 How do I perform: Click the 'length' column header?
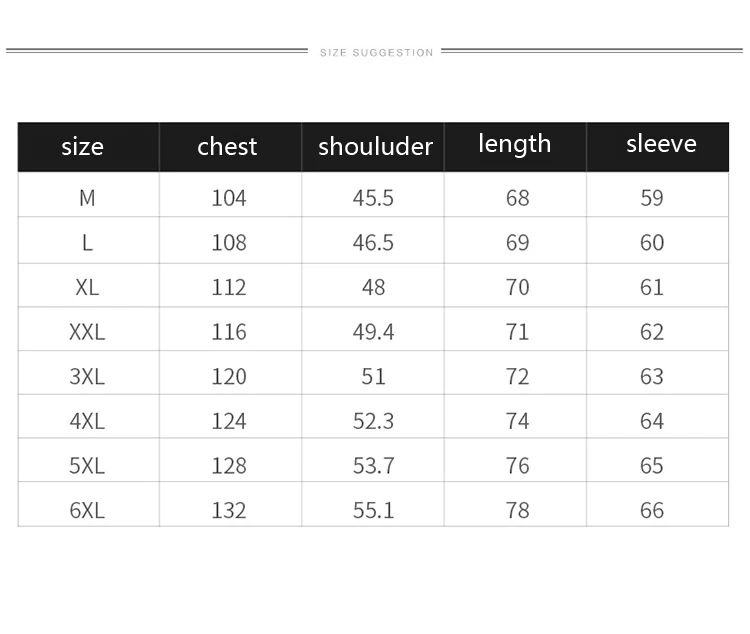[514, 144]
